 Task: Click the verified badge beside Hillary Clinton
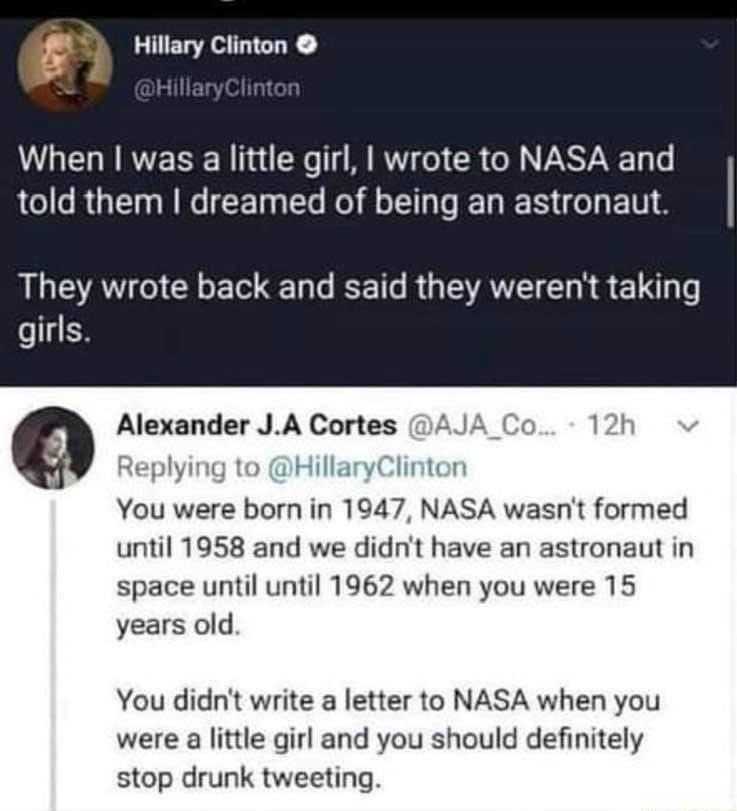coord(307,46)
